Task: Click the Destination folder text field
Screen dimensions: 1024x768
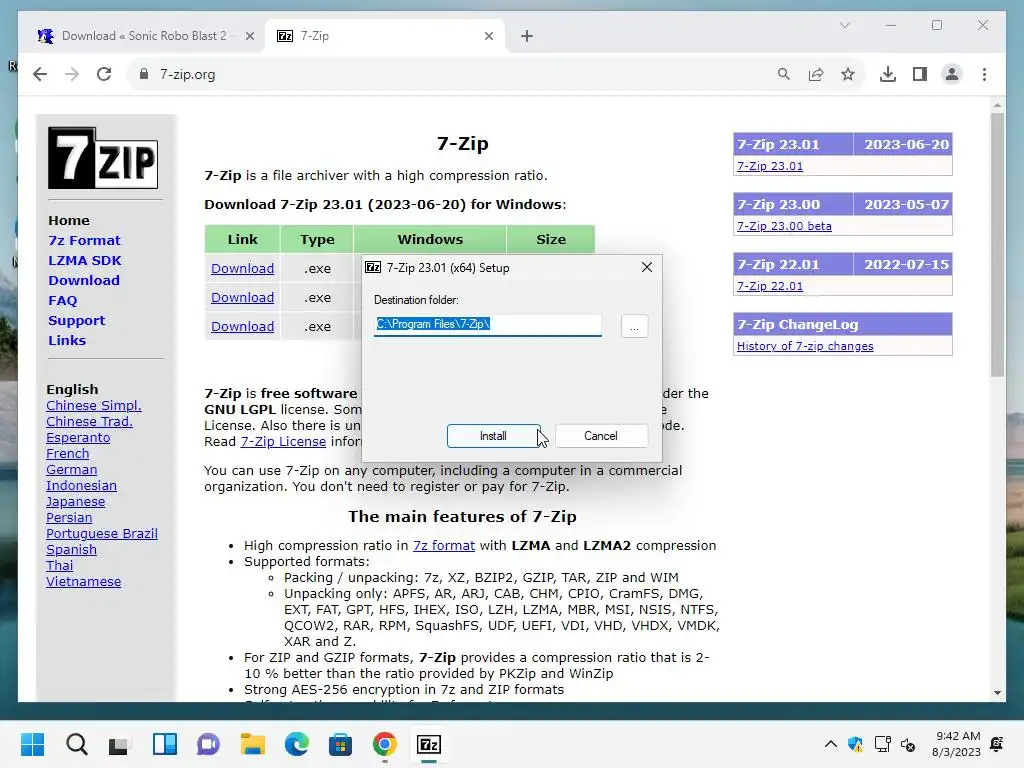Action: [x=487, y=325]
